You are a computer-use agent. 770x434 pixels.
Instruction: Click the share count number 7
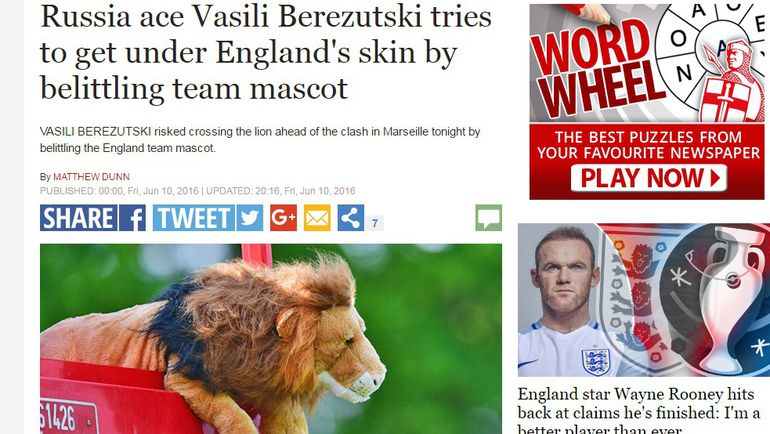(375, 223)
